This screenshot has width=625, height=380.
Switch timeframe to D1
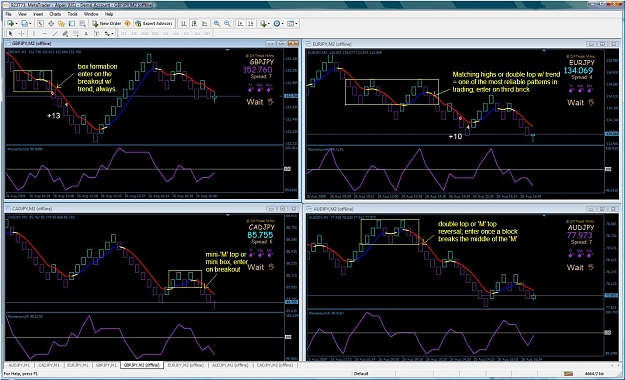pos(186,33)
